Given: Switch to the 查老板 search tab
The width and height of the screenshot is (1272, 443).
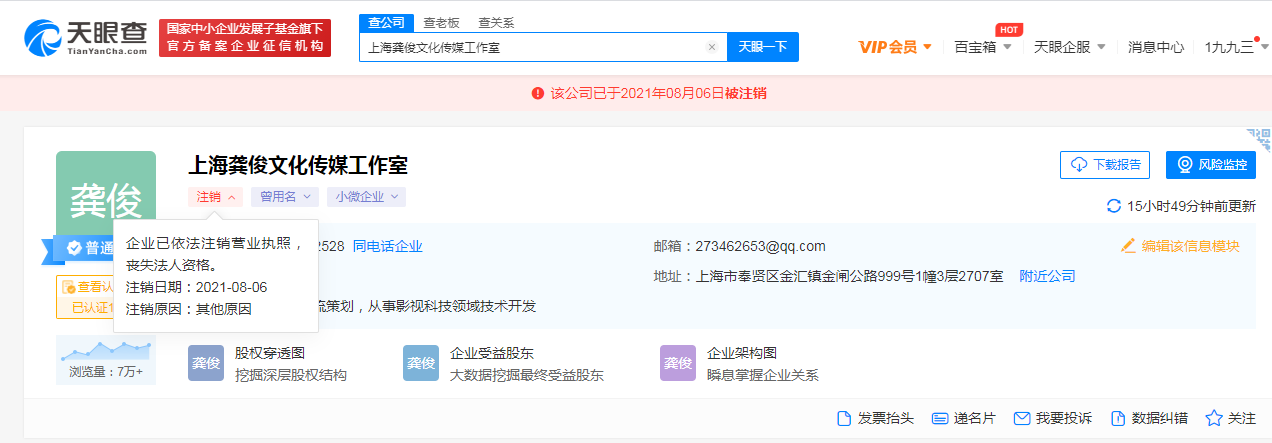Looking at the screenshot, I should click(441, 22).
